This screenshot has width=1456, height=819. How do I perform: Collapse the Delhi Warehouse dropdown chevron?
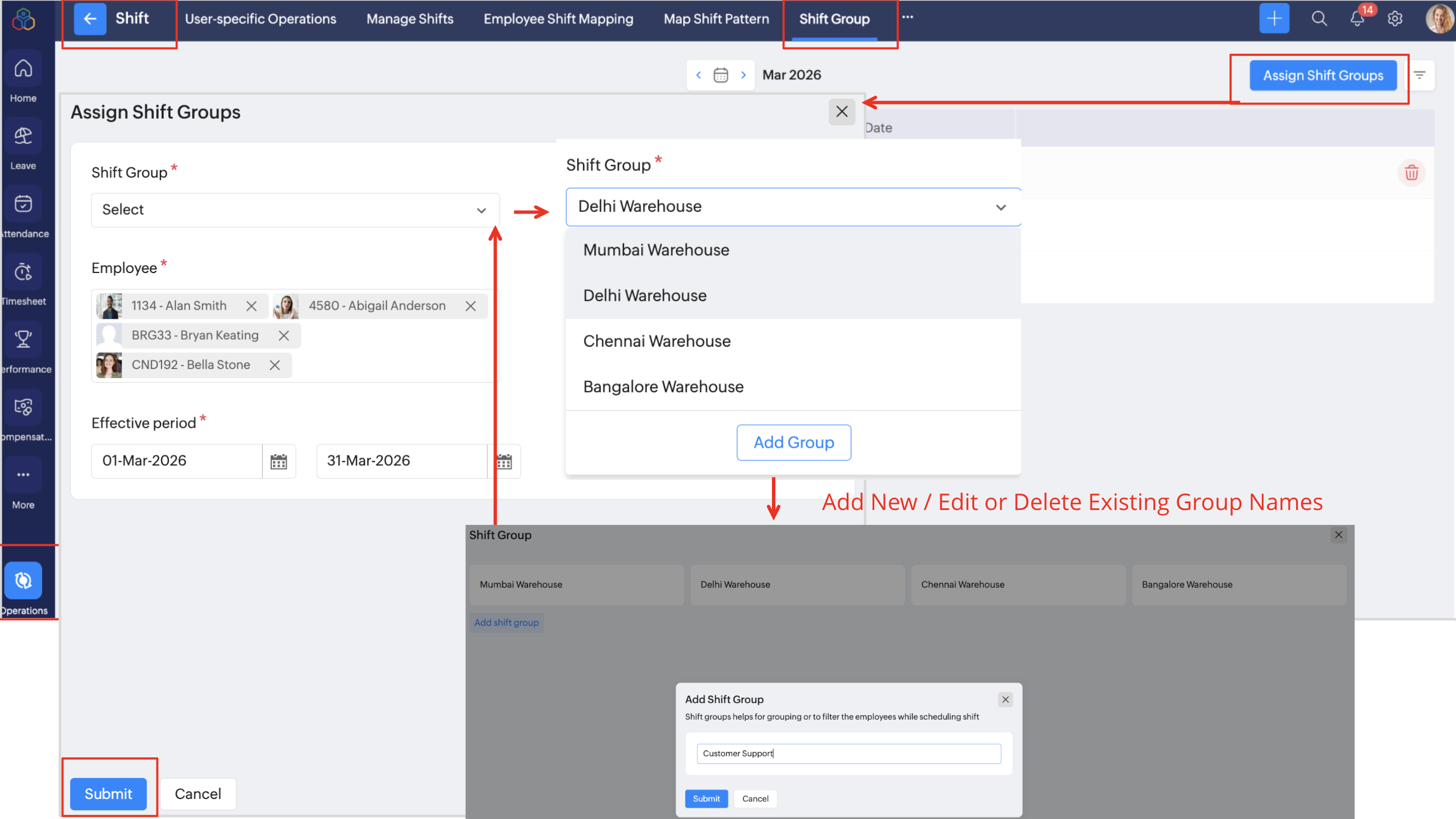(x=1001, y=207)
